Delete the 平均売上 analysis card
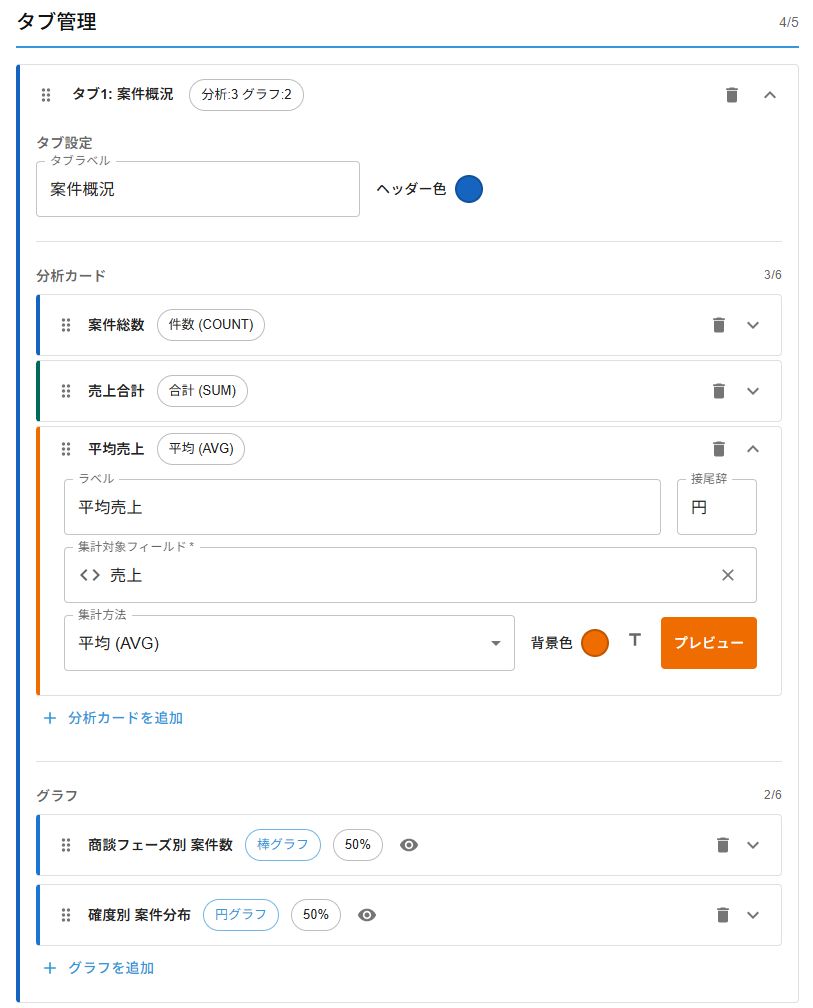813x1008 pixels. coord(718,448)
